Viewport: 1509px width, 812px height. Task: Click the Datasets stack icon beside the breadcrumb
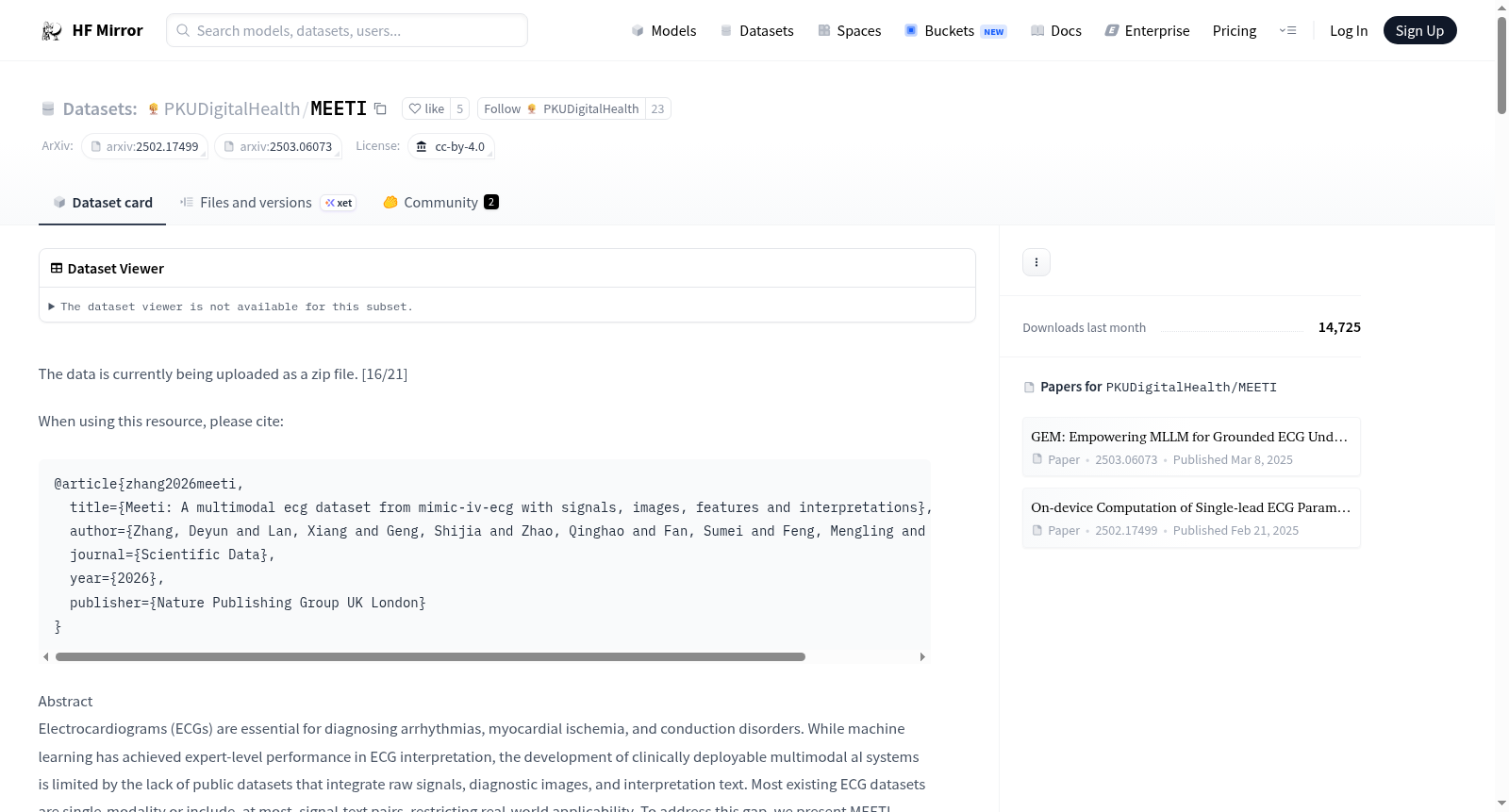[x=48, y=109]
